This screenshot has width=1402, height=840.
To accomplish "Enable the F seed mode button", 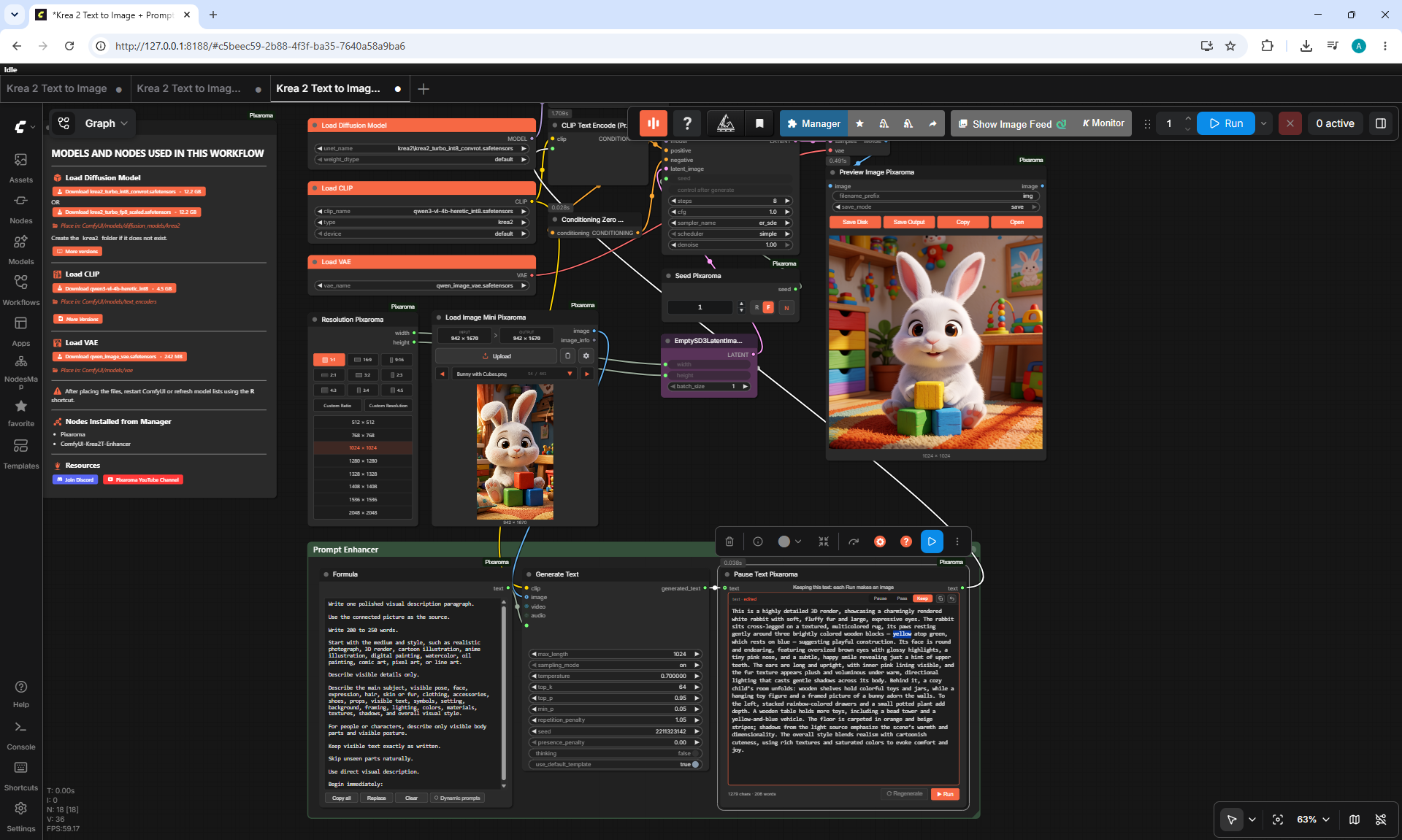I will (x=768, y=308).
